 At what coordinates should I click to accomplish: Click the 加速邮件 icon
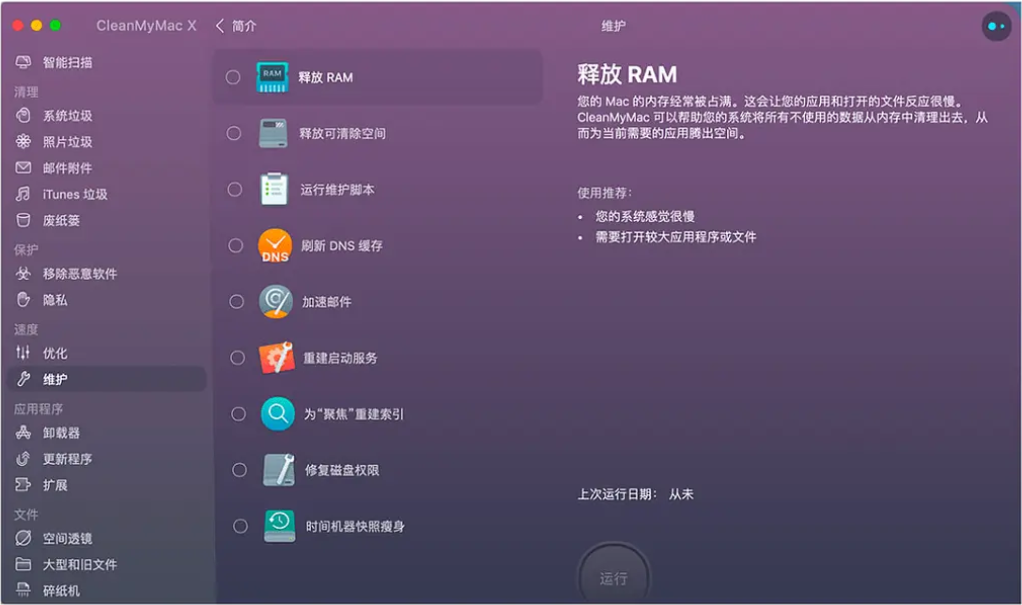coord(276,301)
